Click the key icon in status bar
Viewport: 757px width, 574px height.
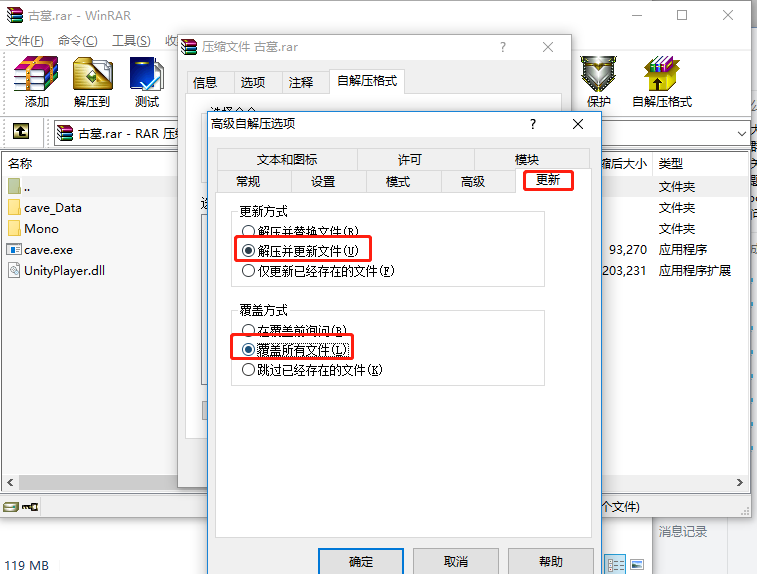point(30,506)
